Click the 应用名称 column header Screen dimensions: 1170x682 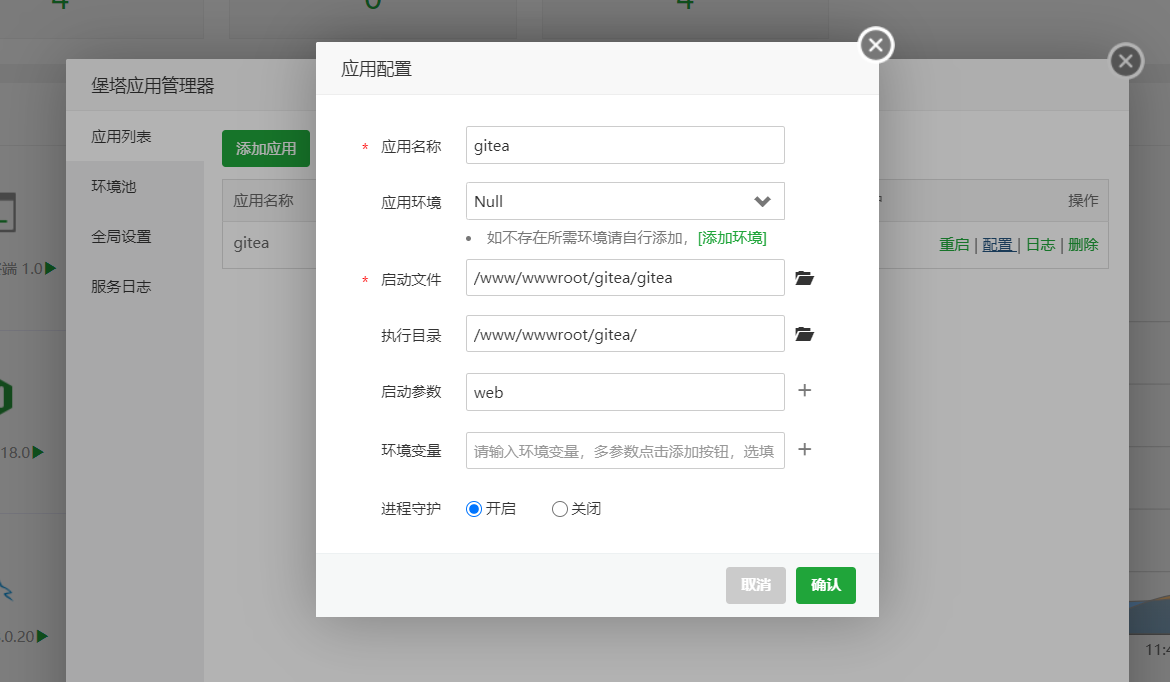click(263, 201)
